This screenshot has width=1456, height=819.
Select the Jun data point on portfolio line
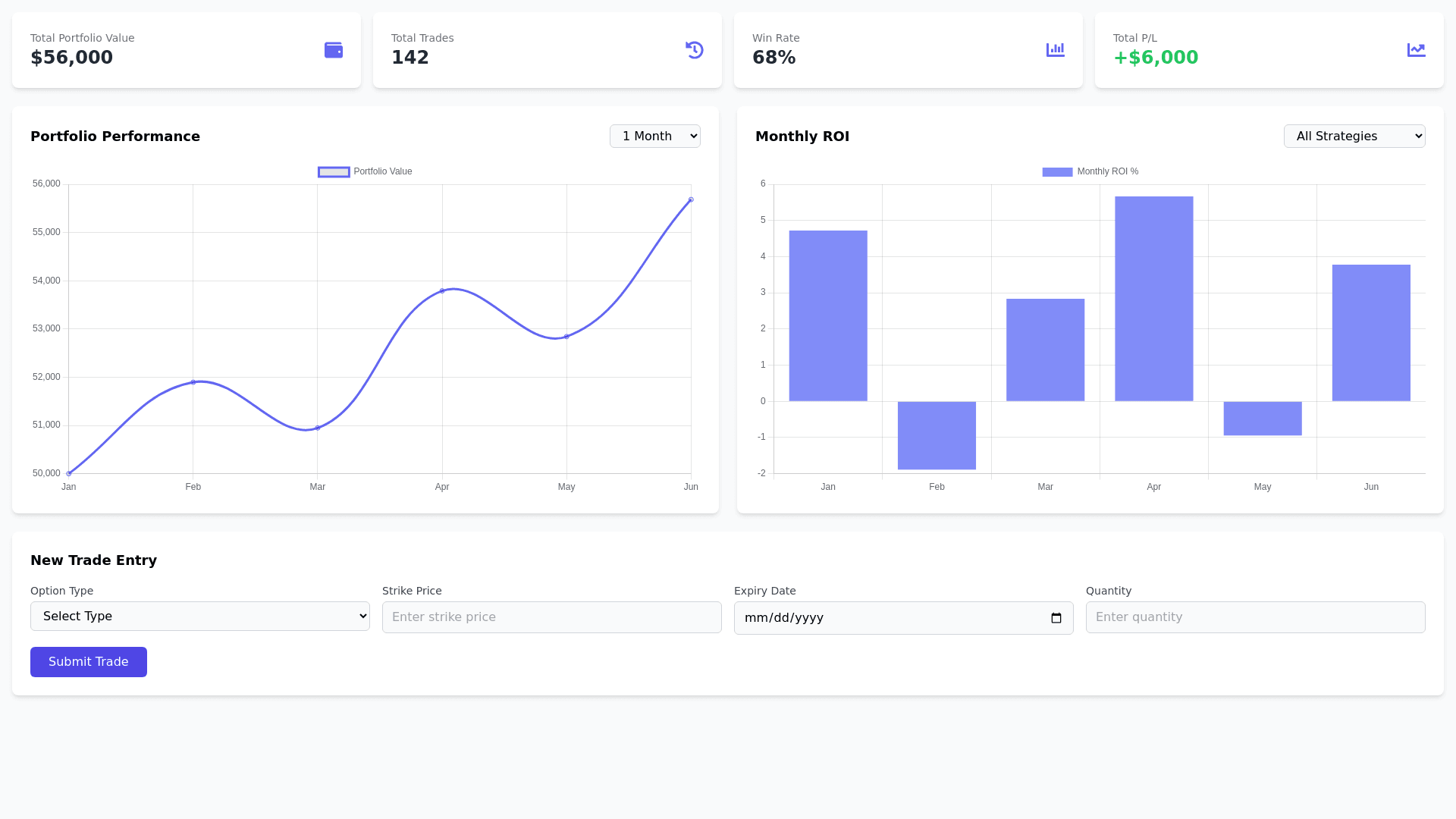(x=691, y=200)
